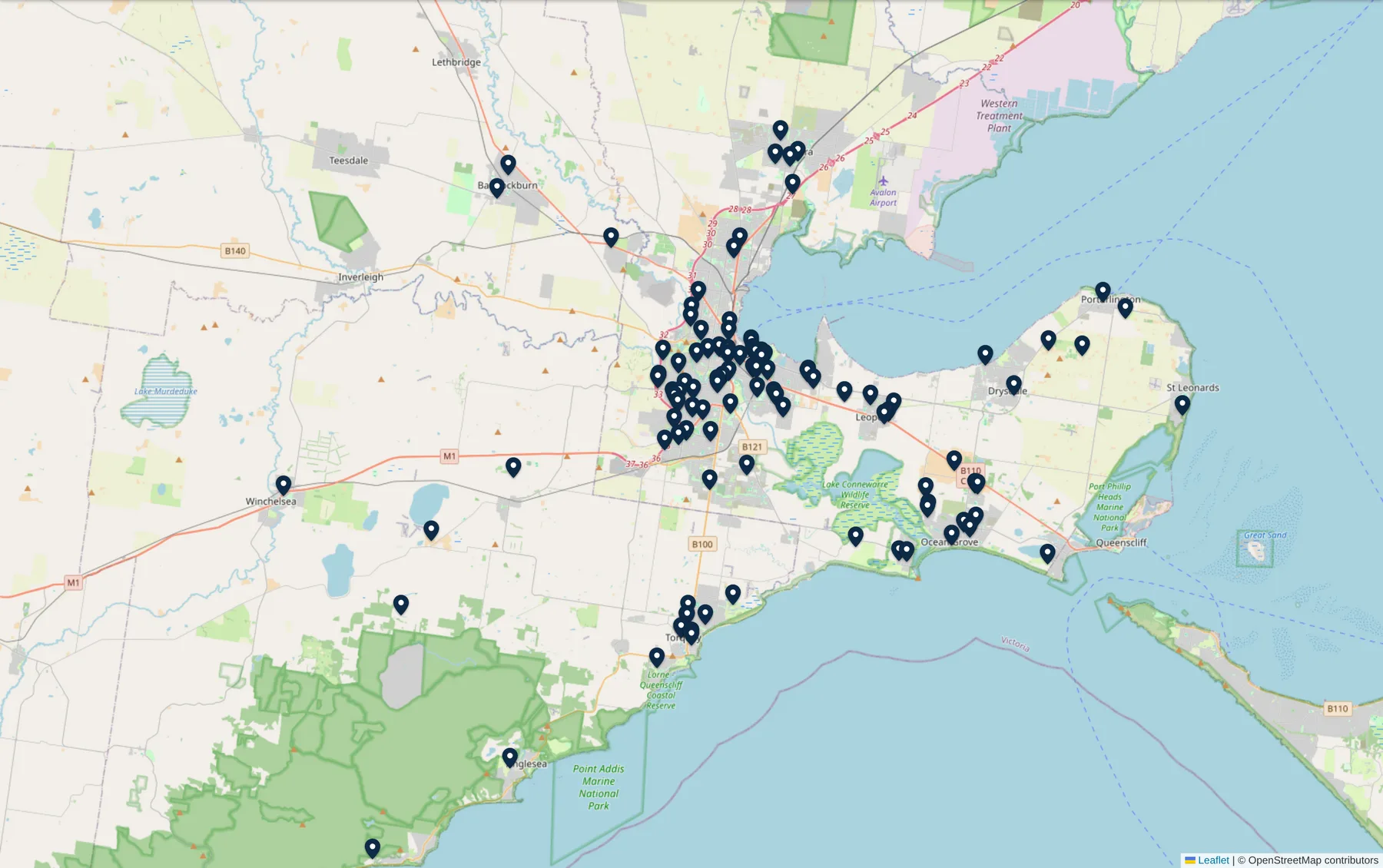Select the map pin at St Leonards
This screenshot has height=868, width=1383.
point(1182,405)
